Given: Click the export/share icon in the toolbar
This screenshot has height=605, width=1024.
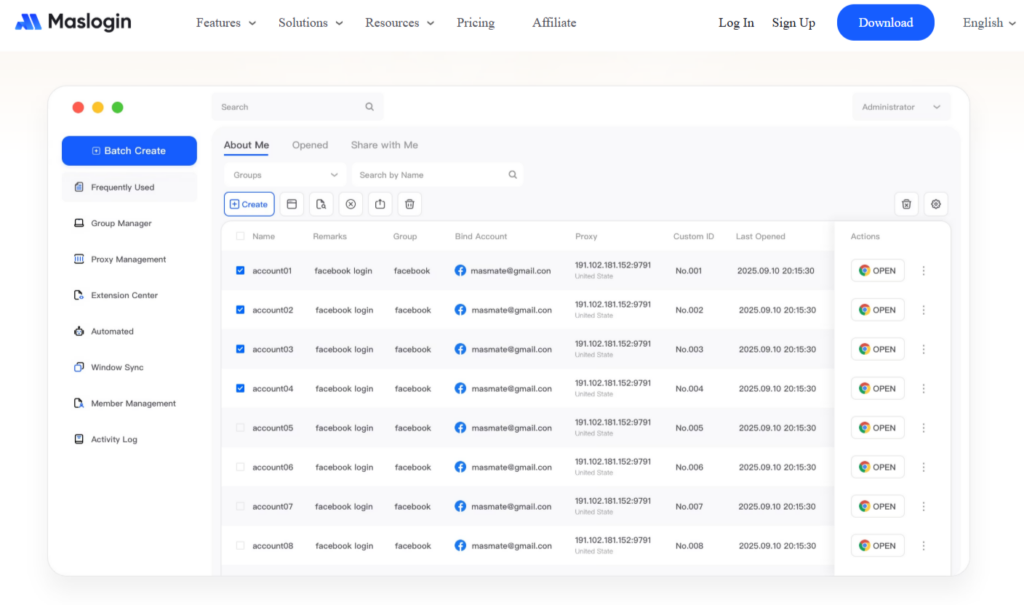Looking at the screenshot, I should click(x=380, y=204).
